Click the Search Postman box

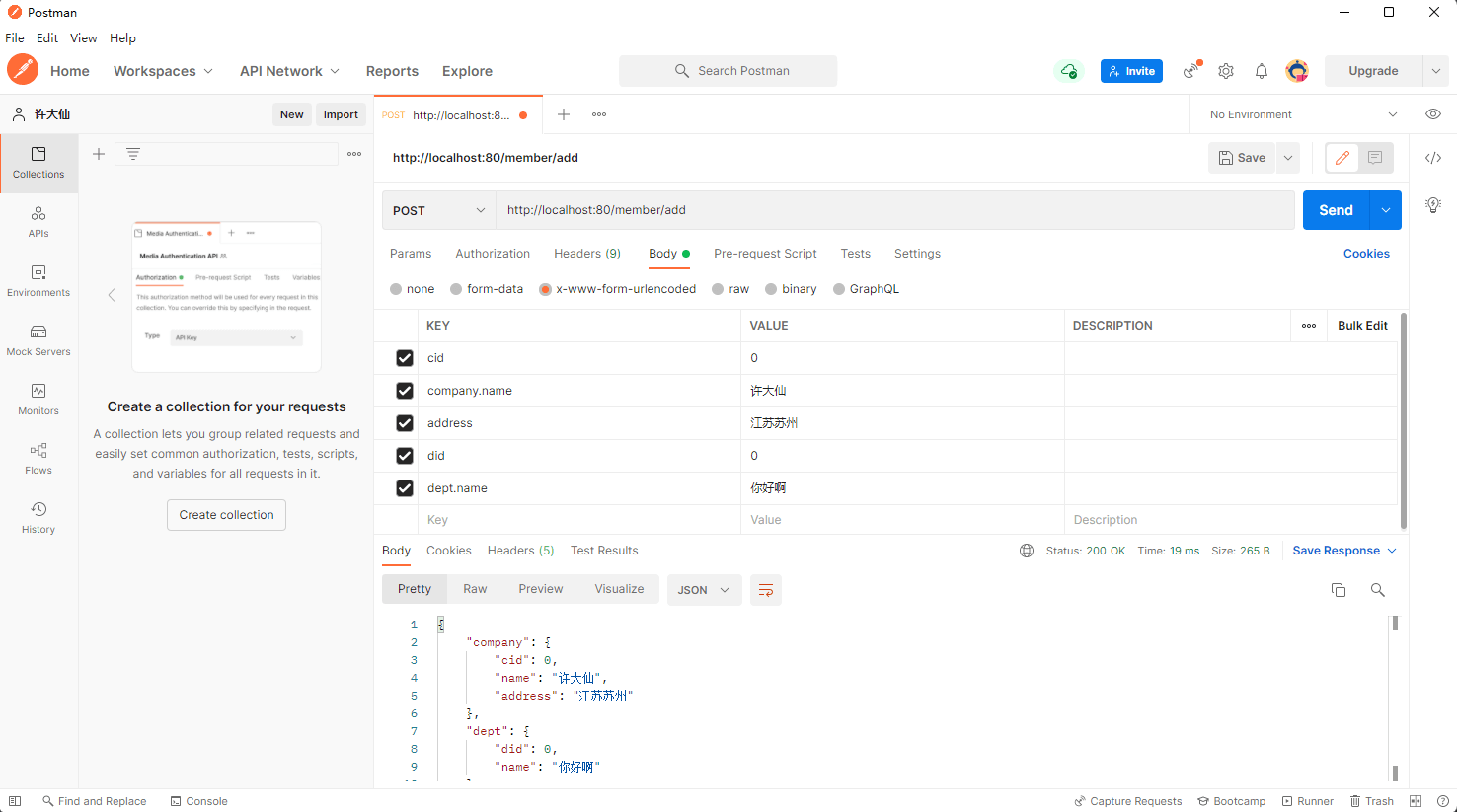click(728, 71)
